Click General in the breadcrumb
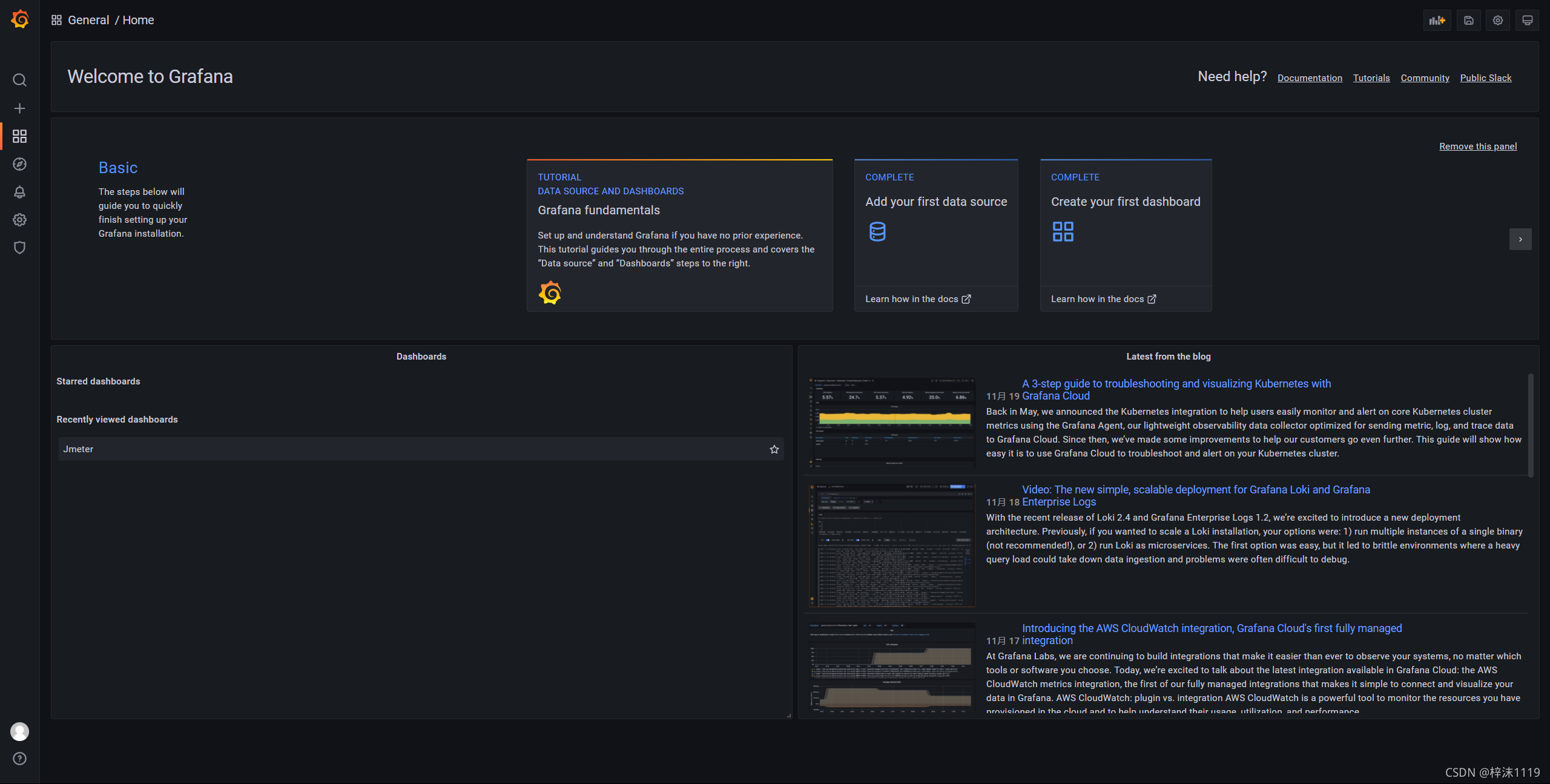 point(88,20)
